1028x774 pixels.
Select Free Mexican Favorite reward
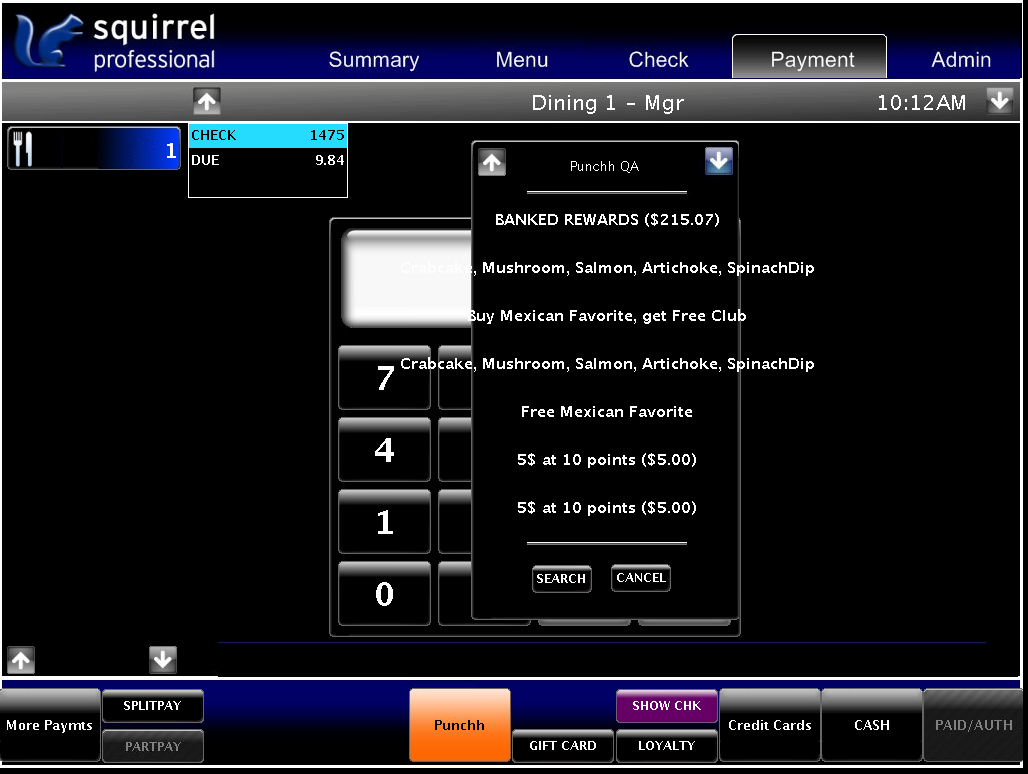click(x=607, y=412)
